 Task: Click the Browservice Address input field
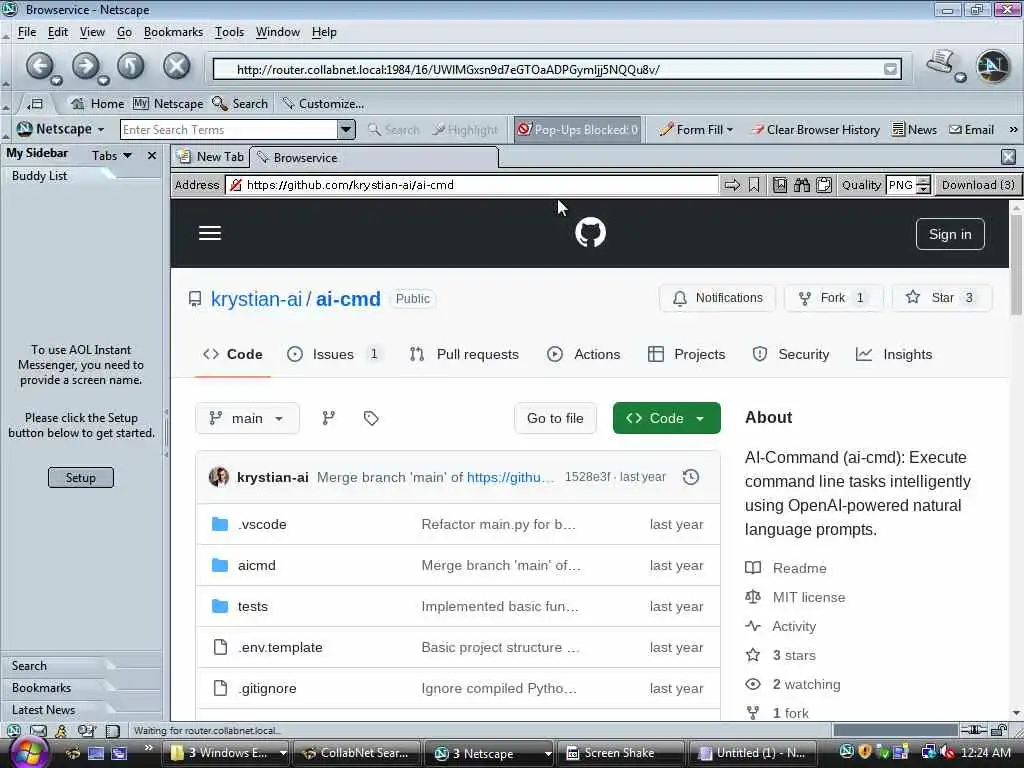(472, 185)
